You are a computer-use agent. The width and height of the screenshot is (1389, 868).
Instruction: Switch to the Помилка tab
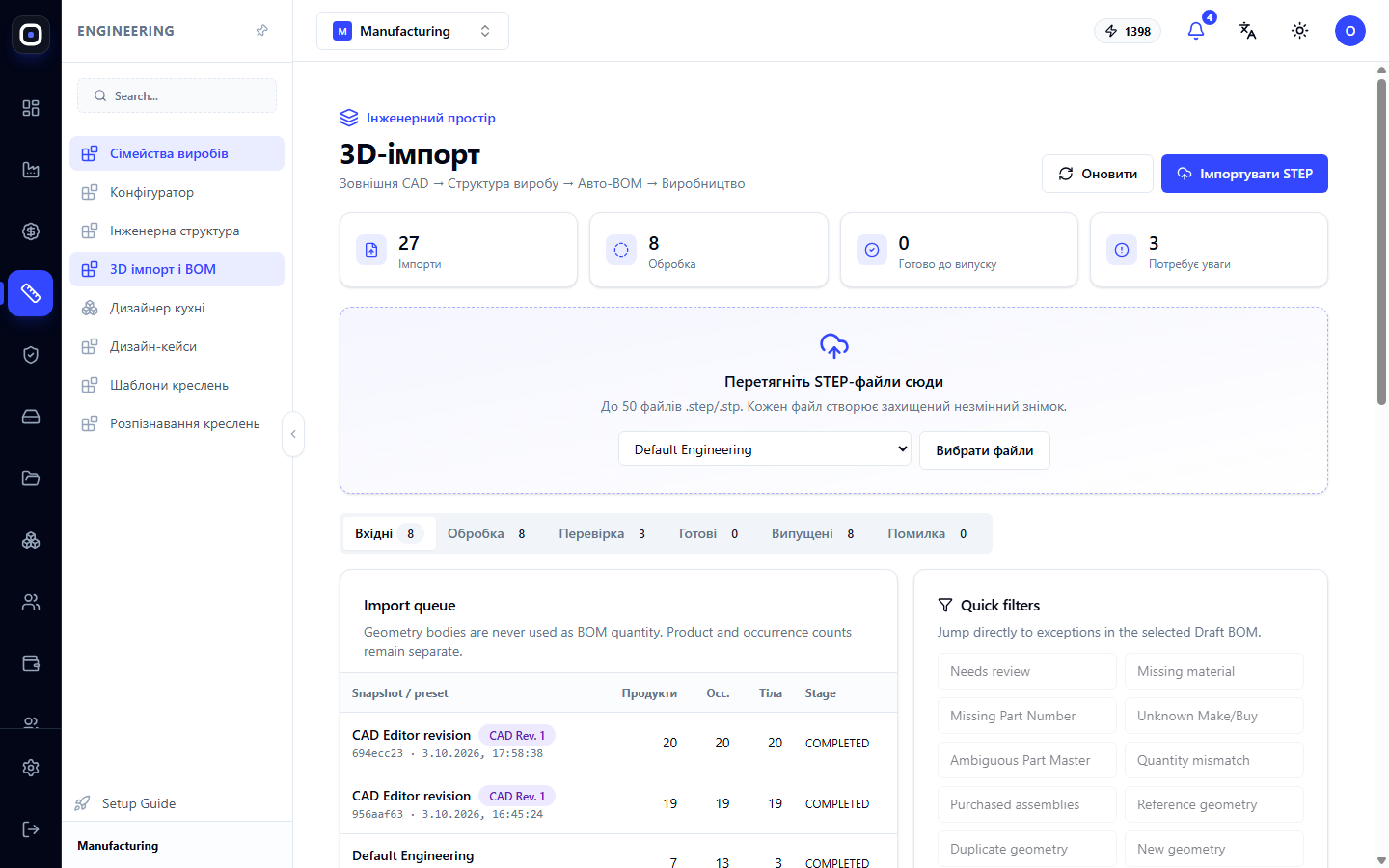click(x=928, y=533)
